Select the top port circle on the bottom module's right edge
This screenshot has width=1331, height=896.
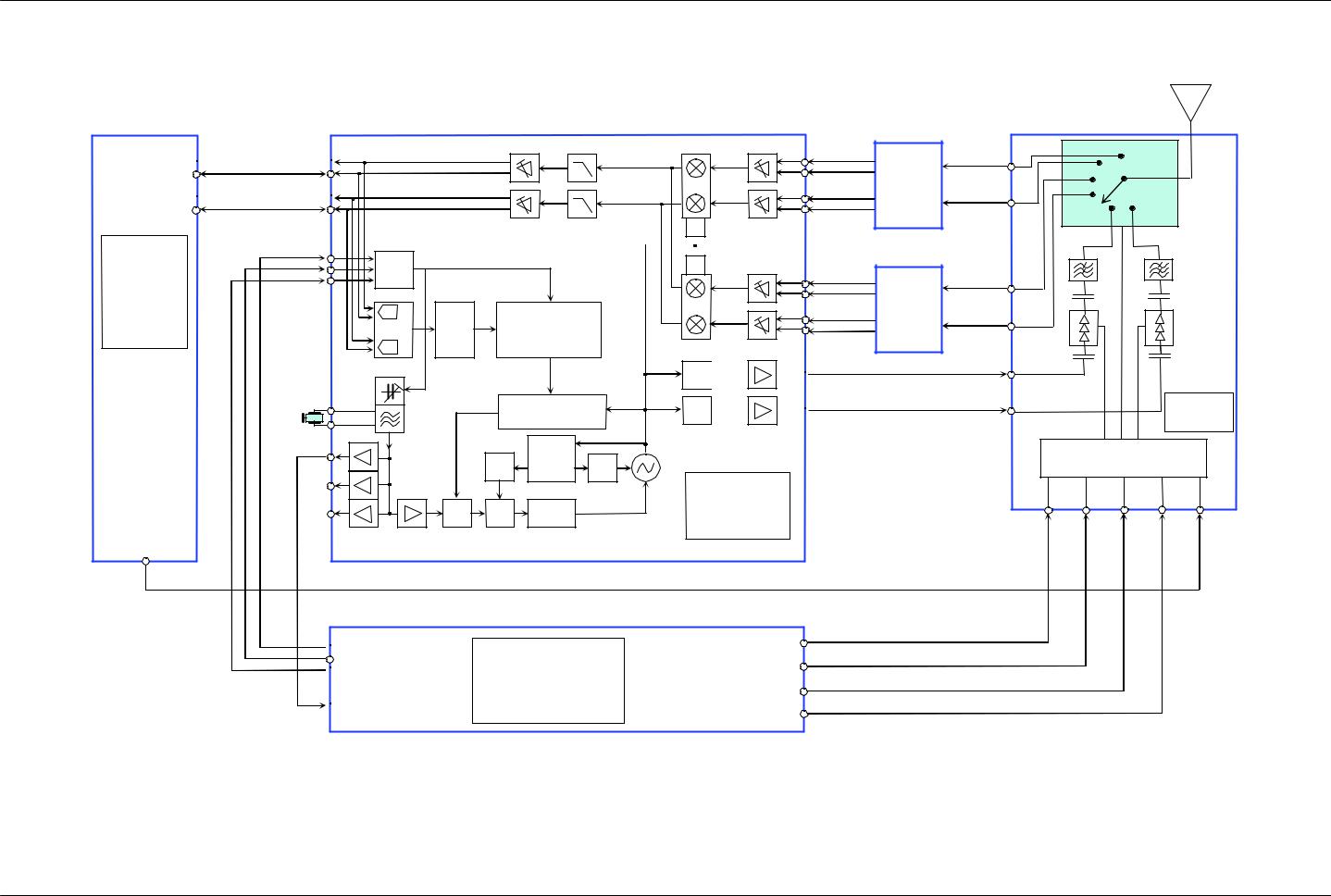click(803, 642)
